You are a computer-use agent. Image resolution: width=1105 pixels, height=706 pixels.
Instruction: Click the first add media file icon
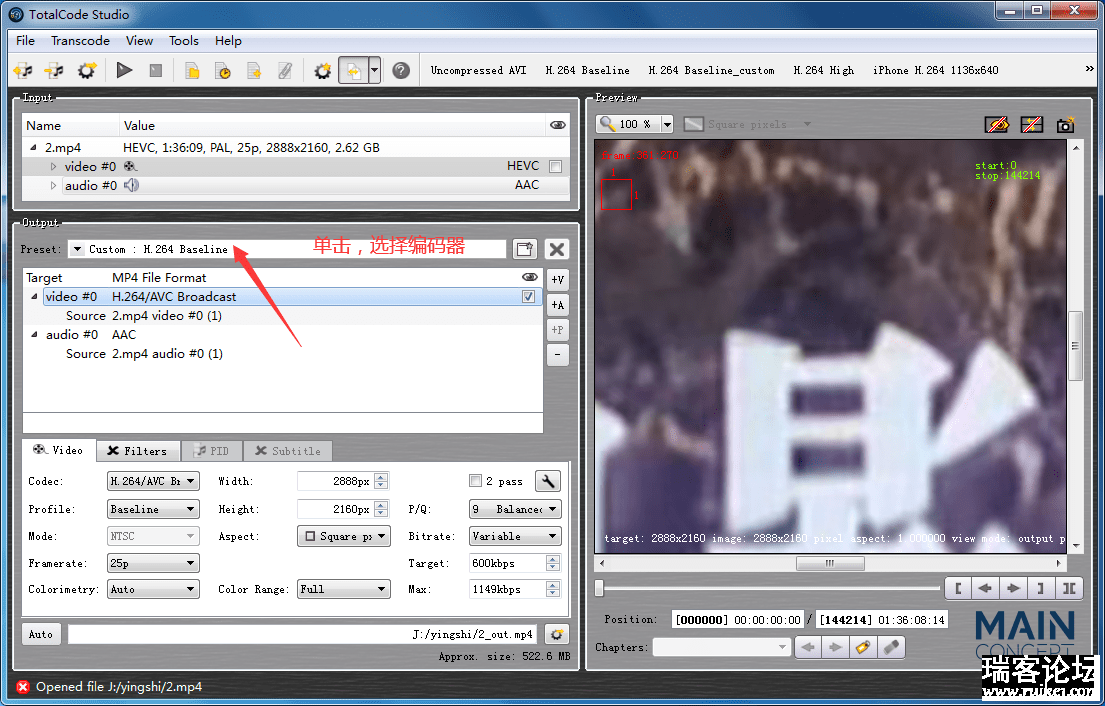[x=23, y=70]
